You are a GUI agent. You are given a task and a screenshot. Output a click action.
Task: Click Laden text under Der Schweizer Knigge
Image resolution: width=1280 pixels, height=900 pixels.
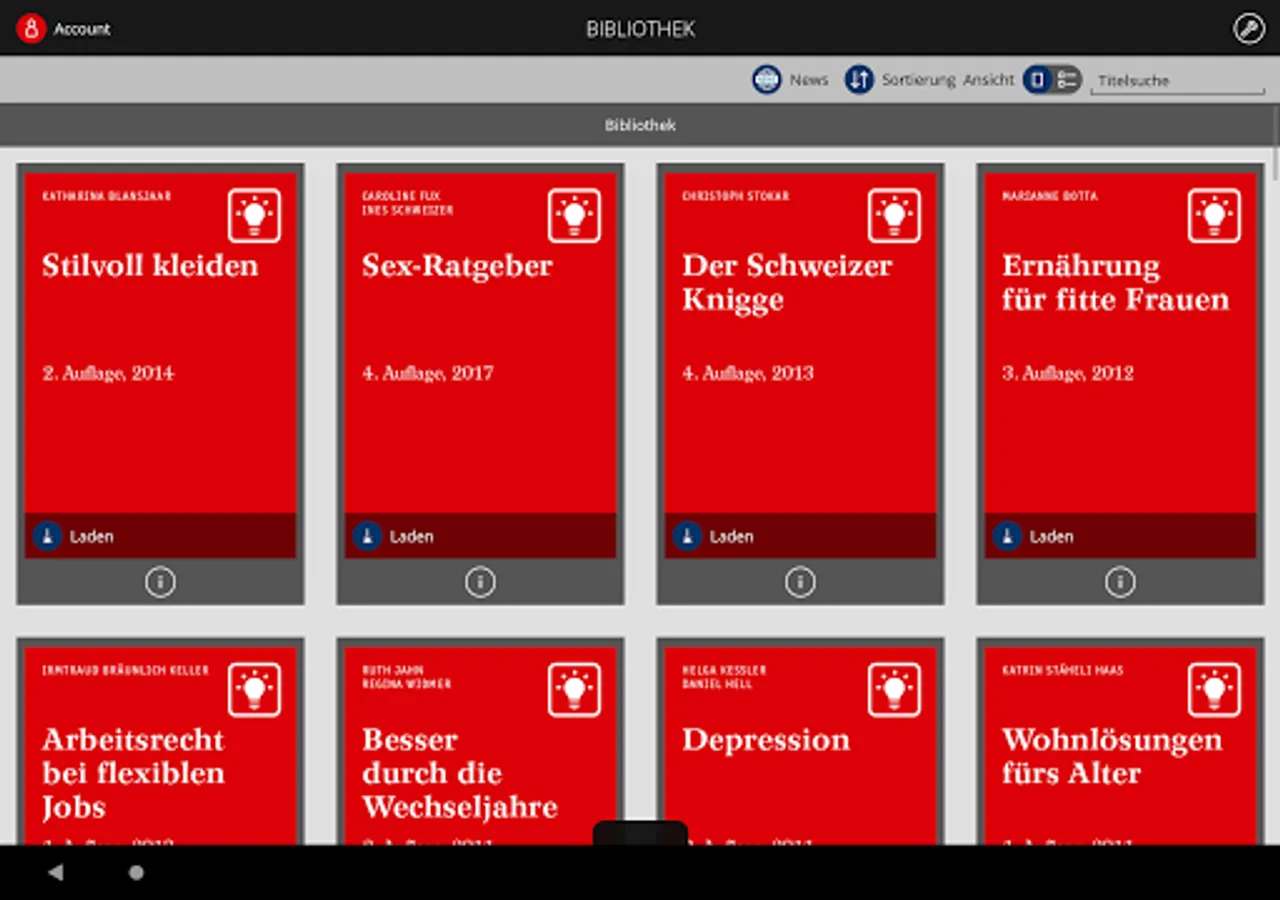click(x=731, y=537)
